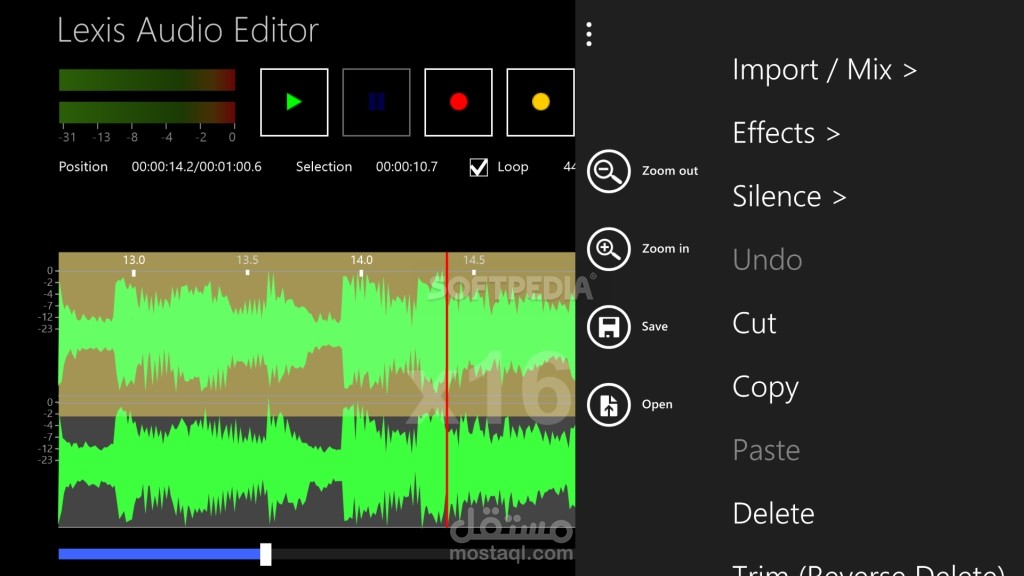Click the position time 00:00:14.2/00:01:00.6
The width and height of the screenshot is (1024, 576).
197,167
